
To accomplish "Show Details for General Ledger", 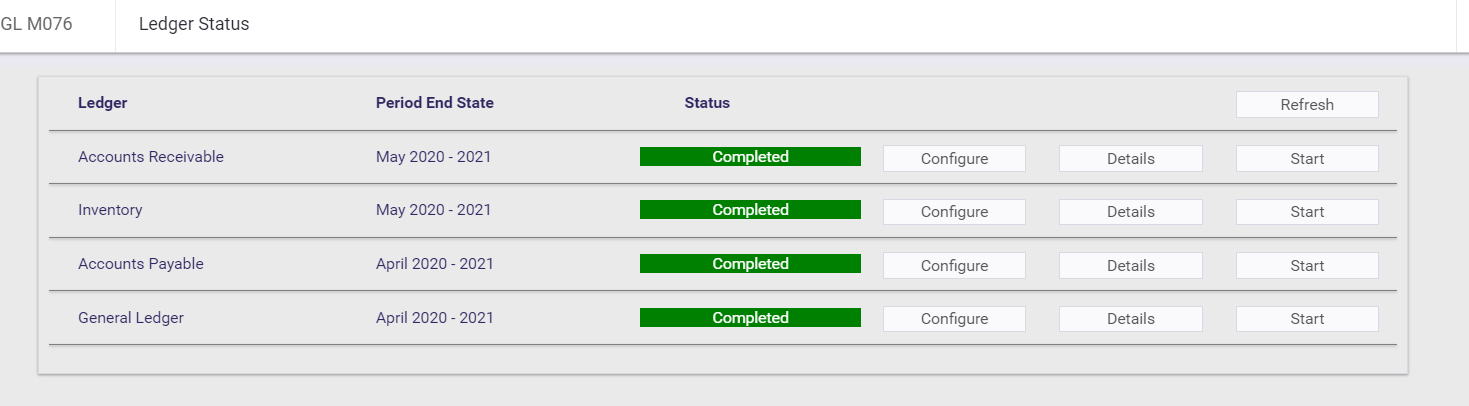I will point(1130,319).
